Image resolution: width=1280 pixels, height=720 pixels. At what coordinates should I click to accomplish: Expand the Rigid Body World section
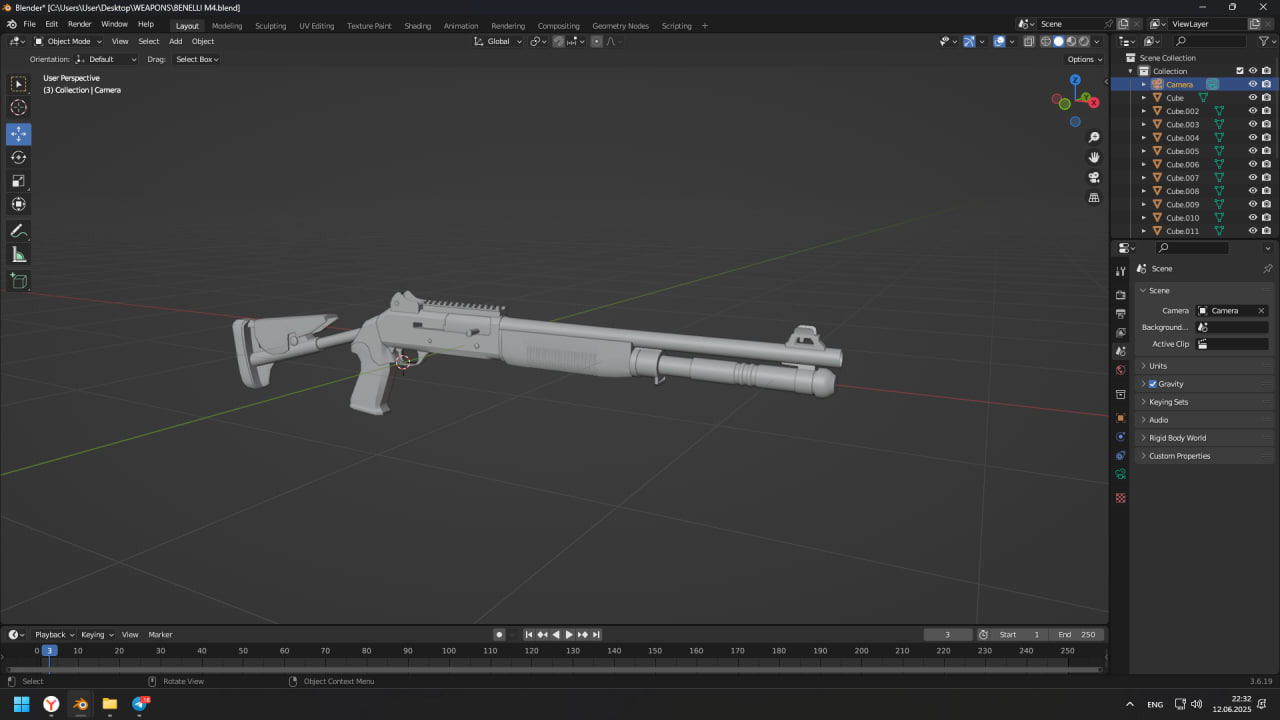[x=1177, y=438]
